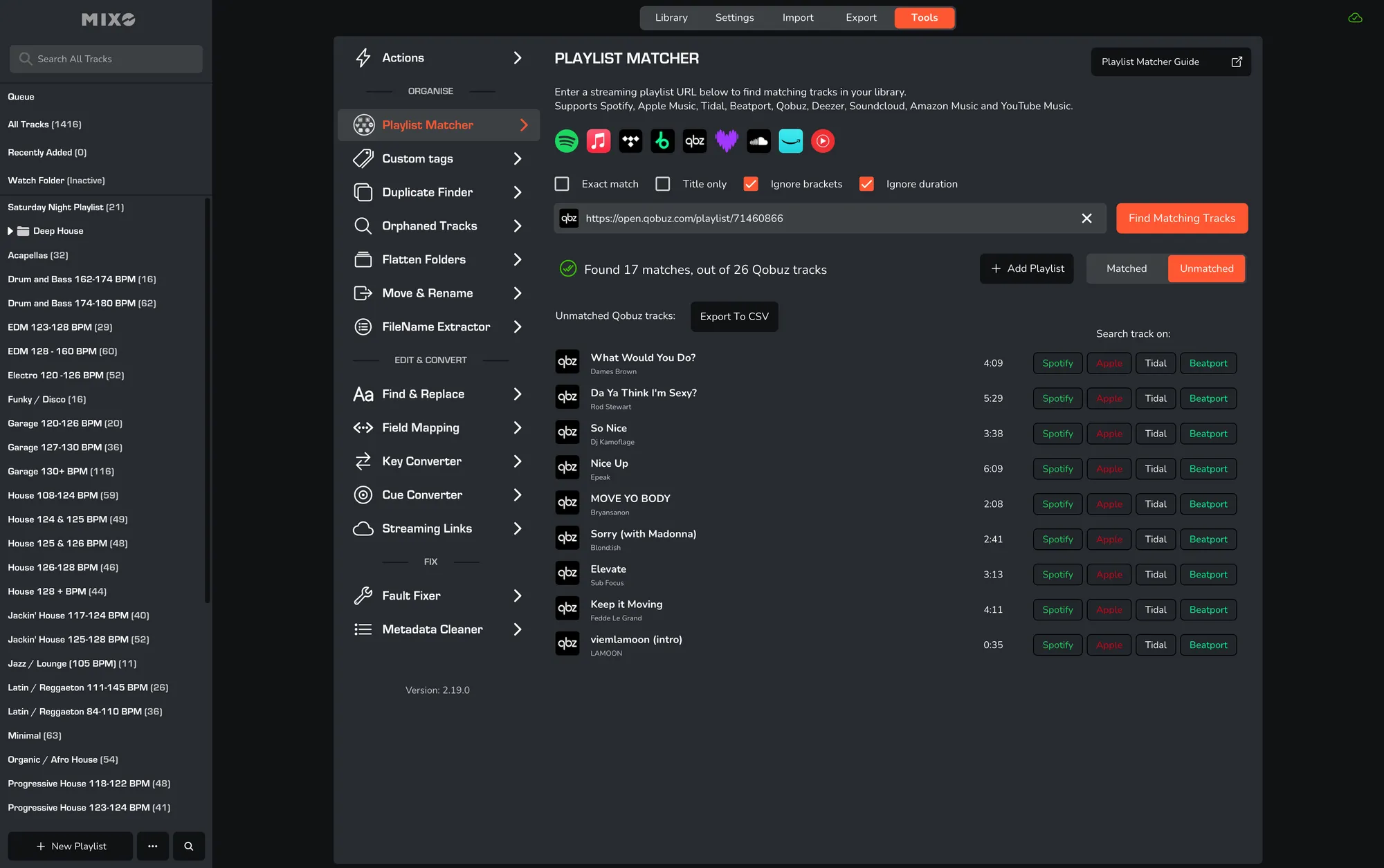Expand the Deep House folder triangle

[10, 231]
